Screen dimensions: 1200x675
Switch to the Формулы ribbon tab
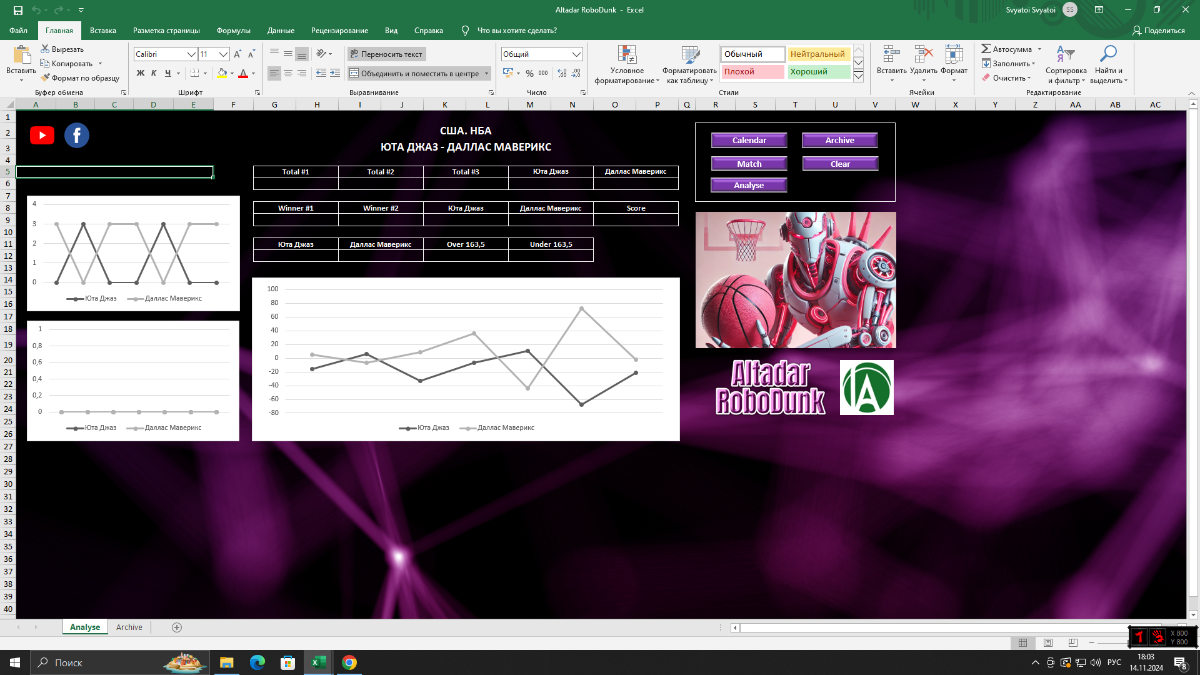click(x=233, y=31)
